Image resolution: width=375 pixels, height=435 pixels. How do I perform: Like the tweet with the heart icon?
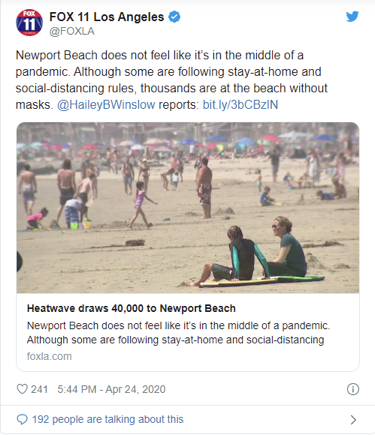pos(22,389)
